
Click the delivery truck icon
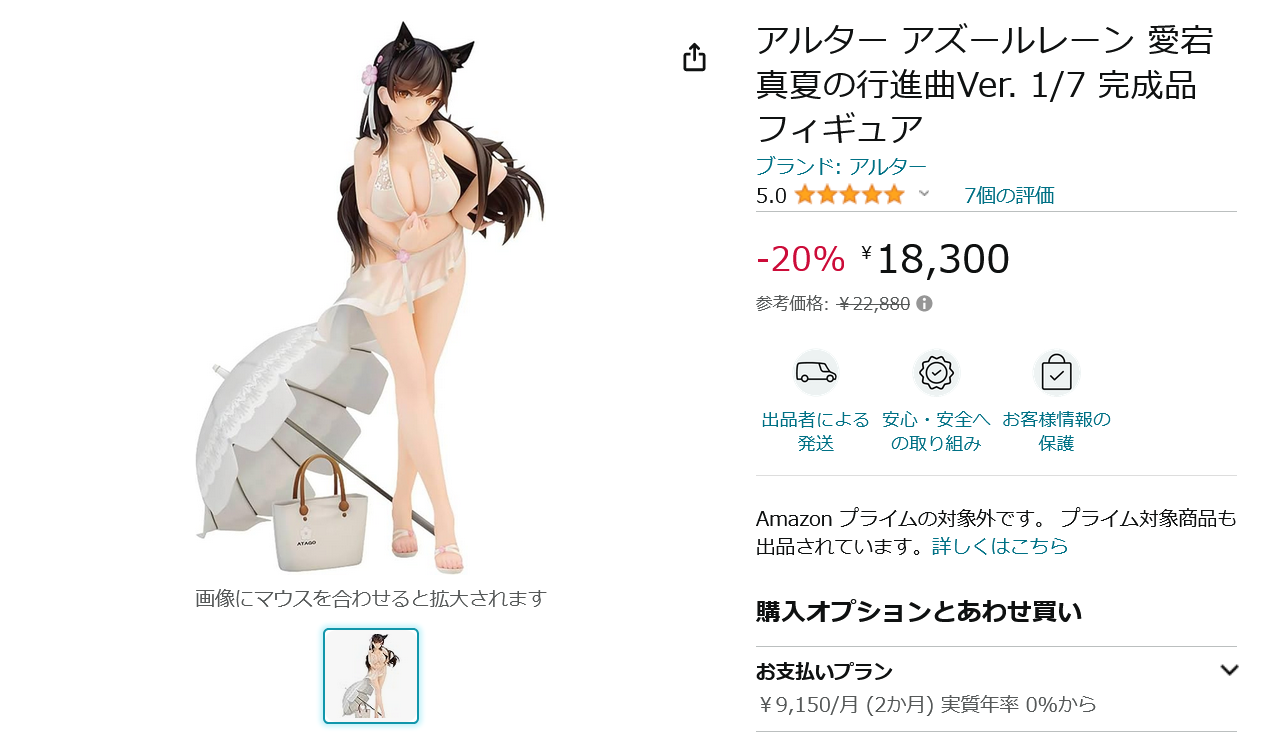816,373
